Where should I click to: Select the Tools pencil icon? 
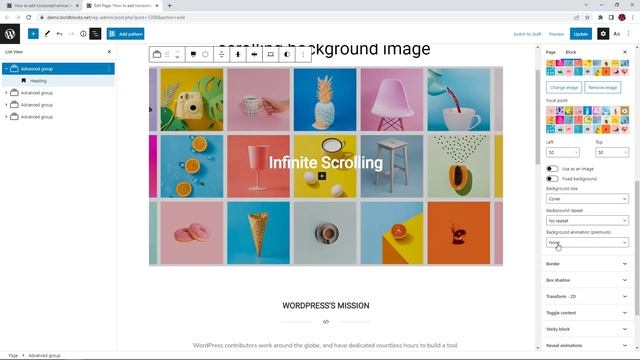[x=47, y=34]
